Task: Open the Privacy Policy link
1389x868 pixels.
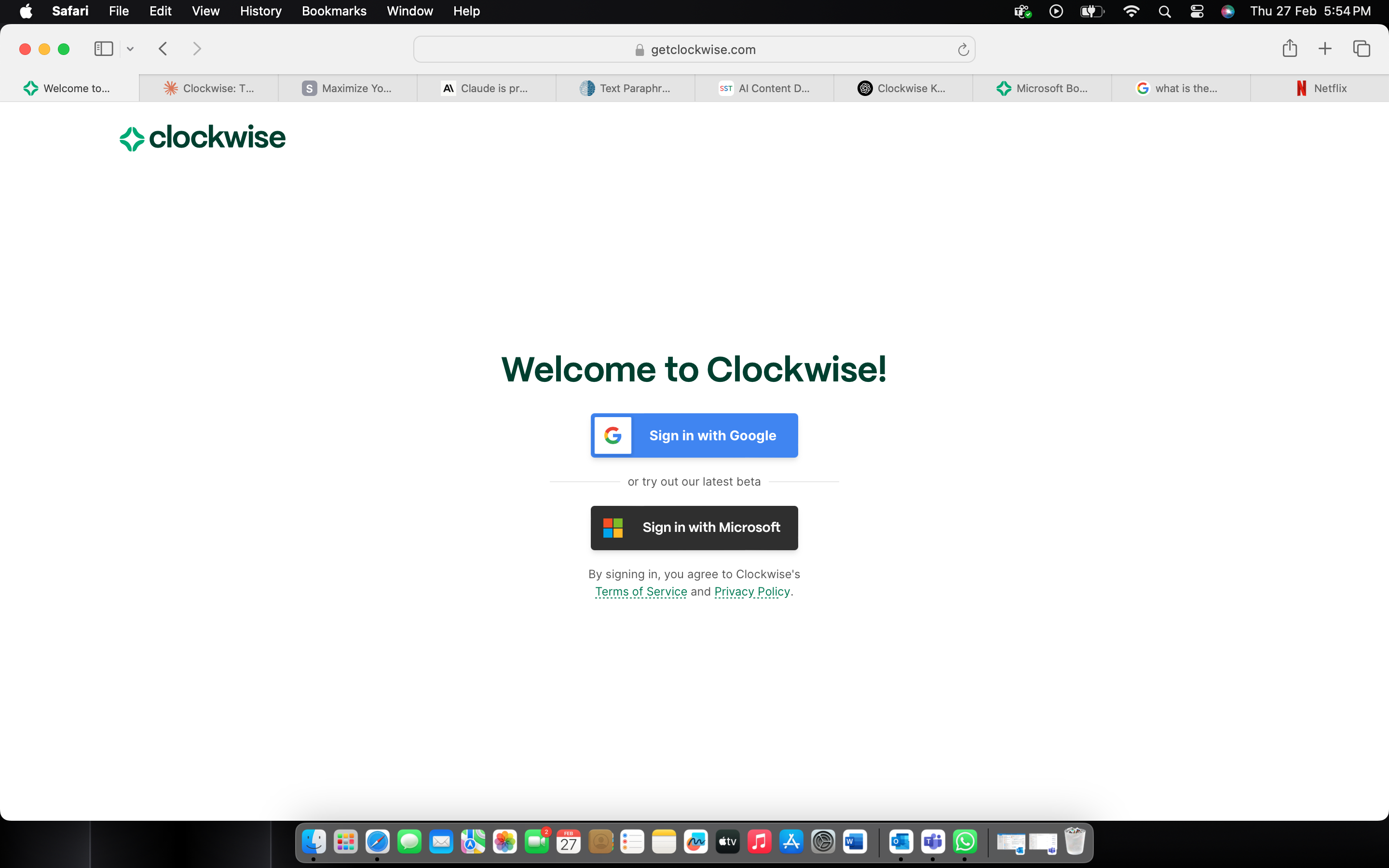Action: point(752,591)
